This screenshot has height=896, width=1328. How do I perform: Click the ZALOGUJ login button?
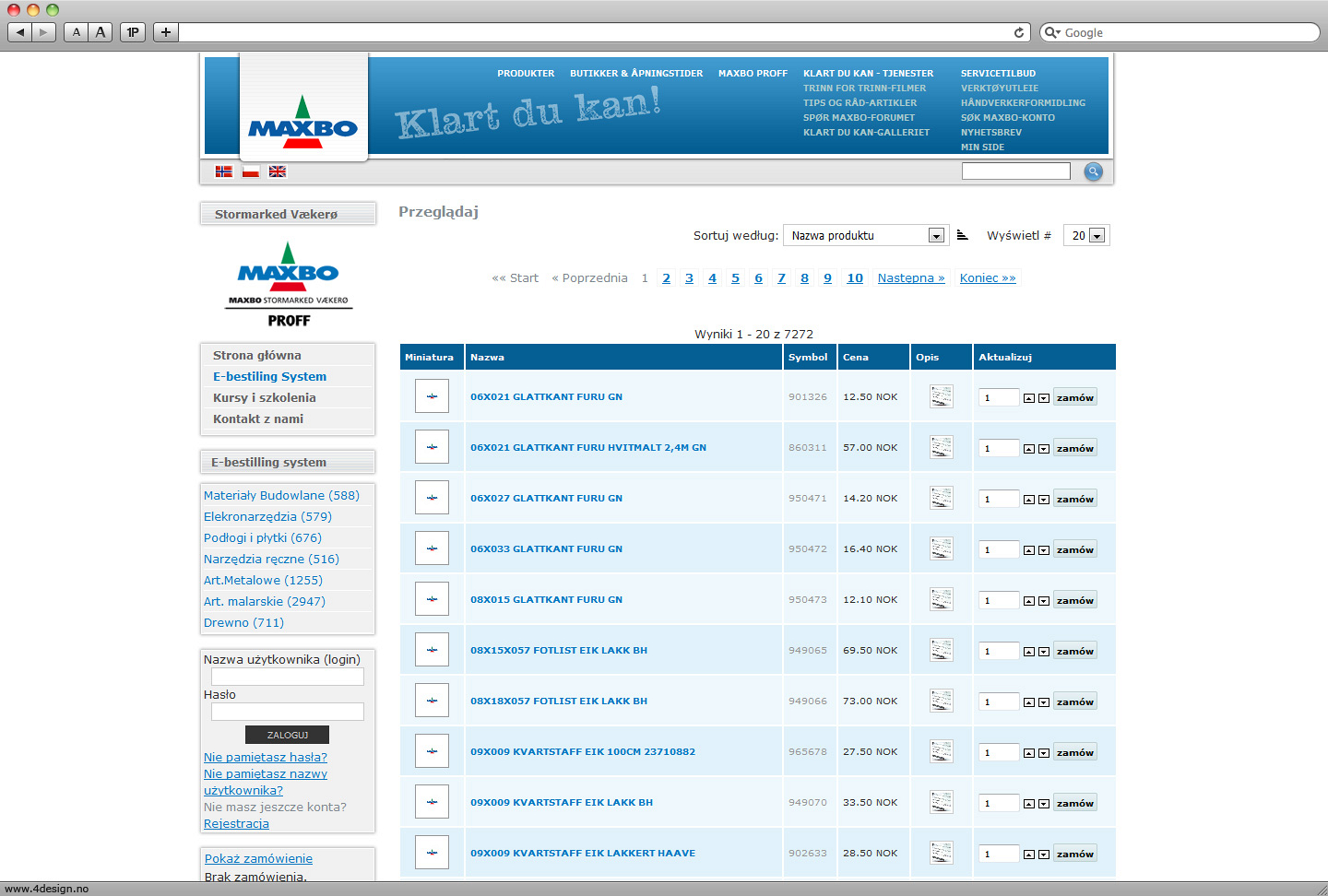click(x=287, y=735)
